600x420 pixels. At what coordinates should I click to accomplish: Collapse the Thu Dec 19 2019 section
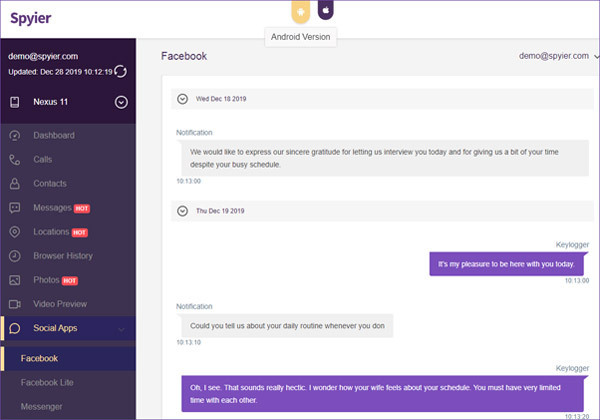pyautogui.click(x=182, y=211)
